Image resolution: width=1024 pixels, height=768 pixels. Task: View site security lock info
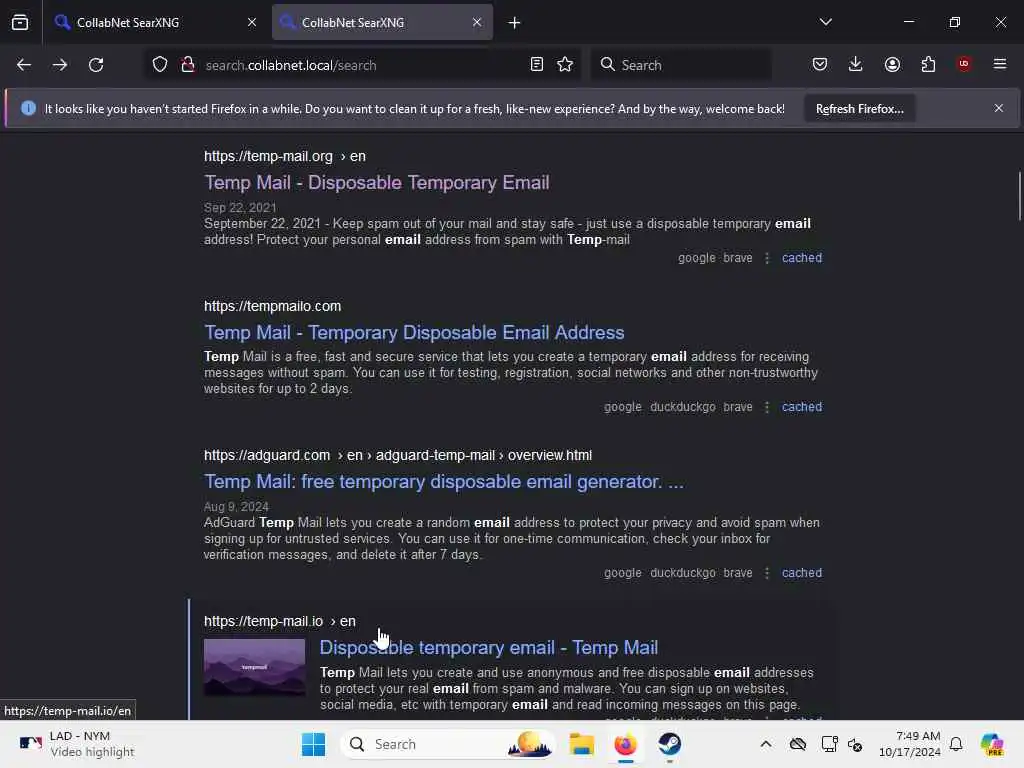click(188, 65)
